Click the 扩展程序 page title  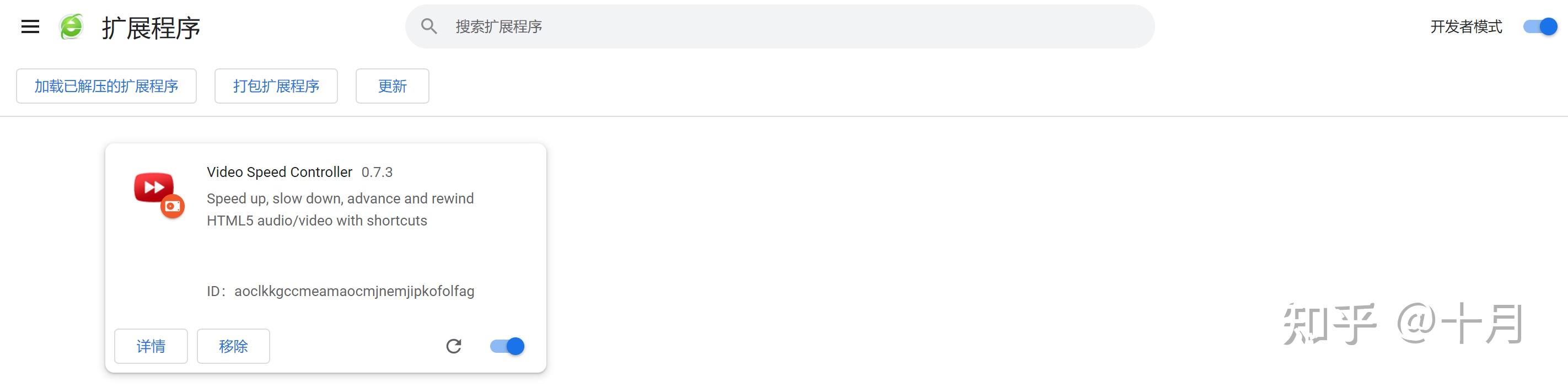click(x=151, y=28)
